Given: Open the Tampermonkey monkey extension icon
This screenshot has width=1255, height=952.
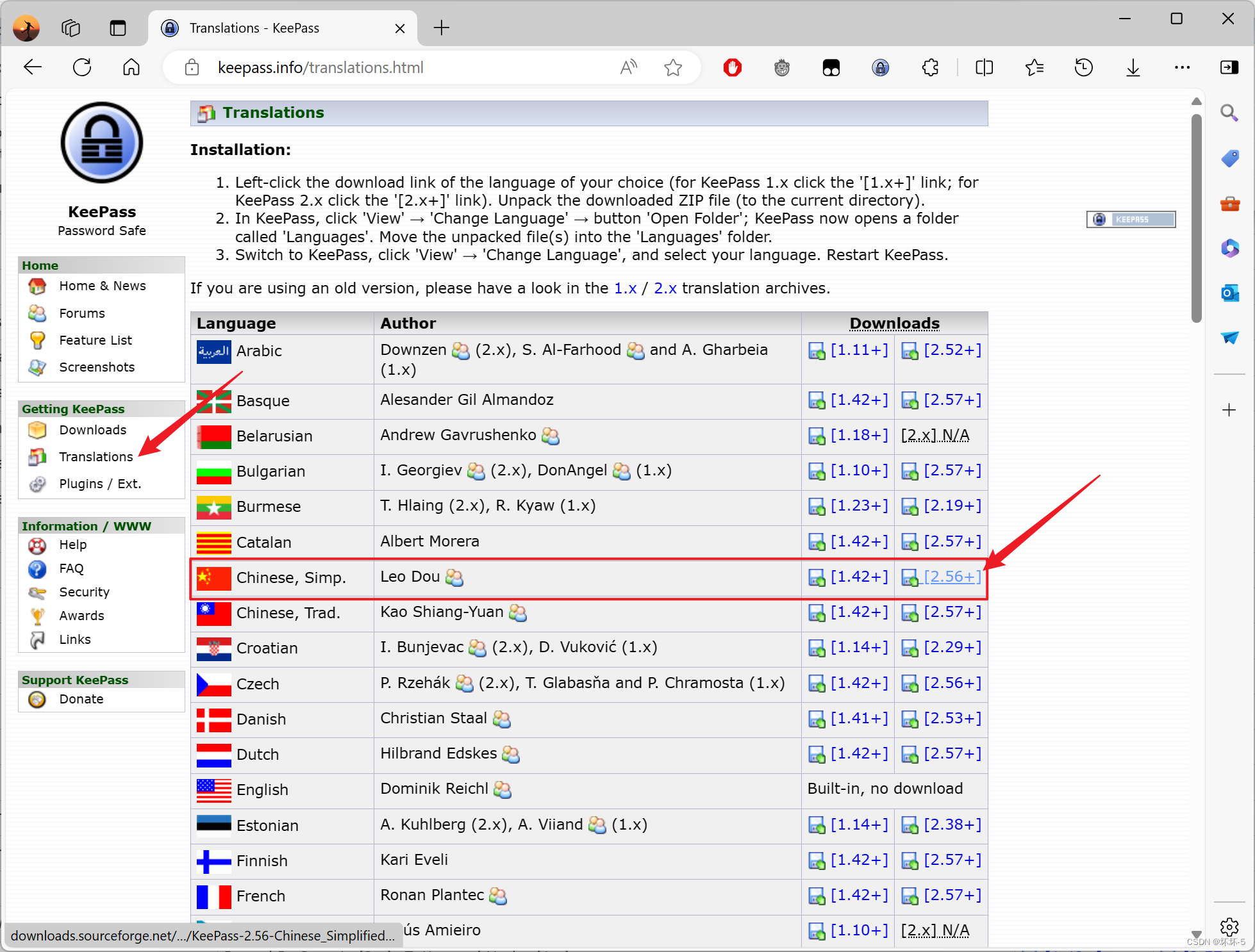Looking at the screenshot, I should point(782,67).
